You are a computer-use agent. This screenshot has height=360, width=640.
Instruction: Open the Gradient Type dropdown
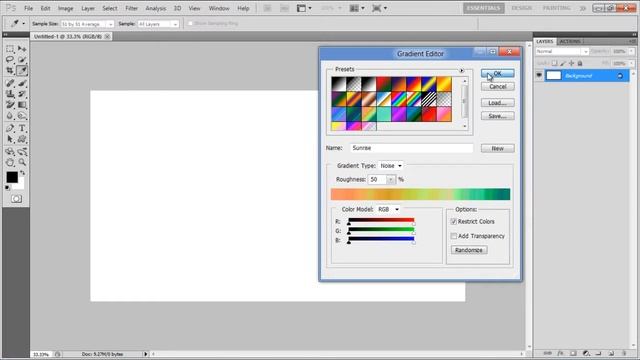click(x=391, y=166)
